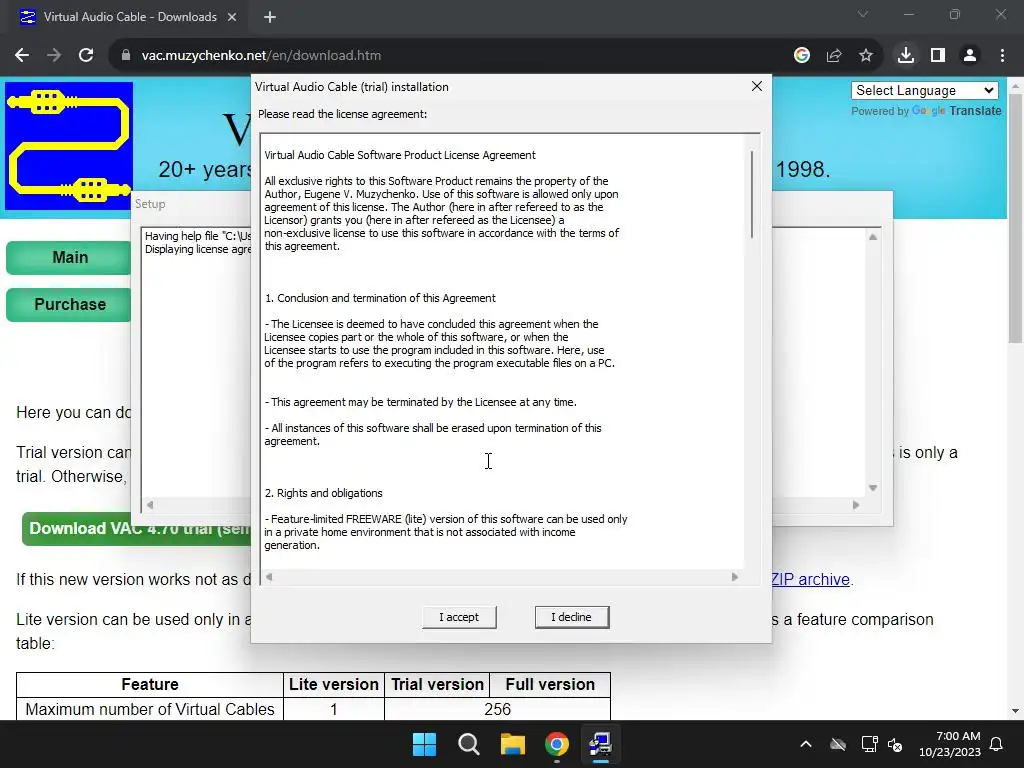Viewport: 1024px width, 768px height.
Task: Click the page scrollbar down arrow
Action: [x=1015, y=711]
